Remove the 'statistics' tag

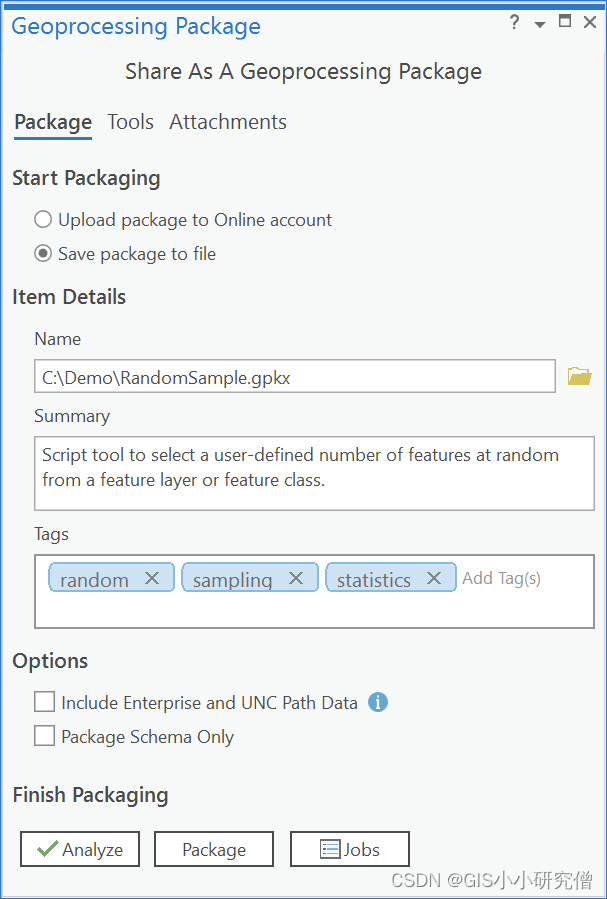pyautogui.click(x=434, y=578)
